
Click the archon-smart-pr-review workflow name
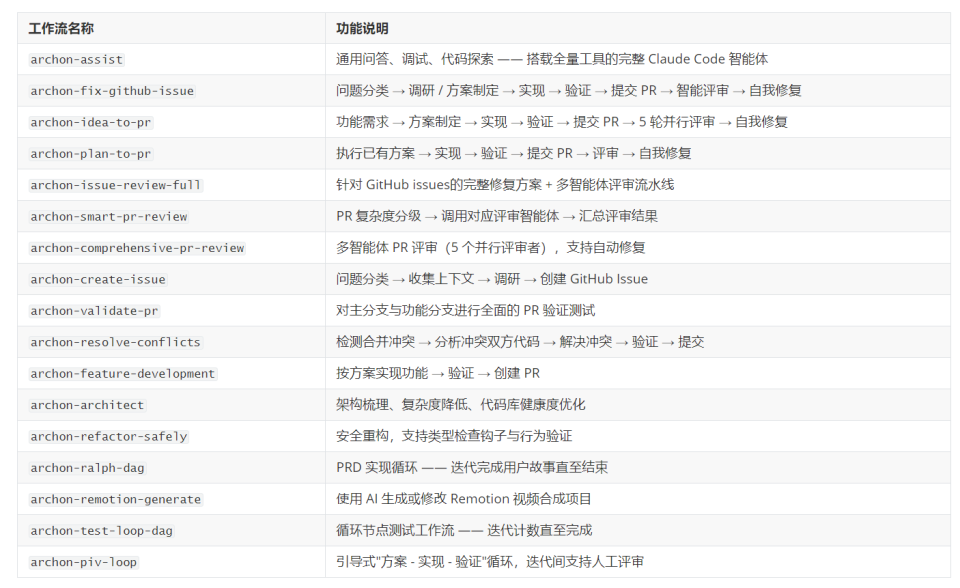[x=108, y=216]
